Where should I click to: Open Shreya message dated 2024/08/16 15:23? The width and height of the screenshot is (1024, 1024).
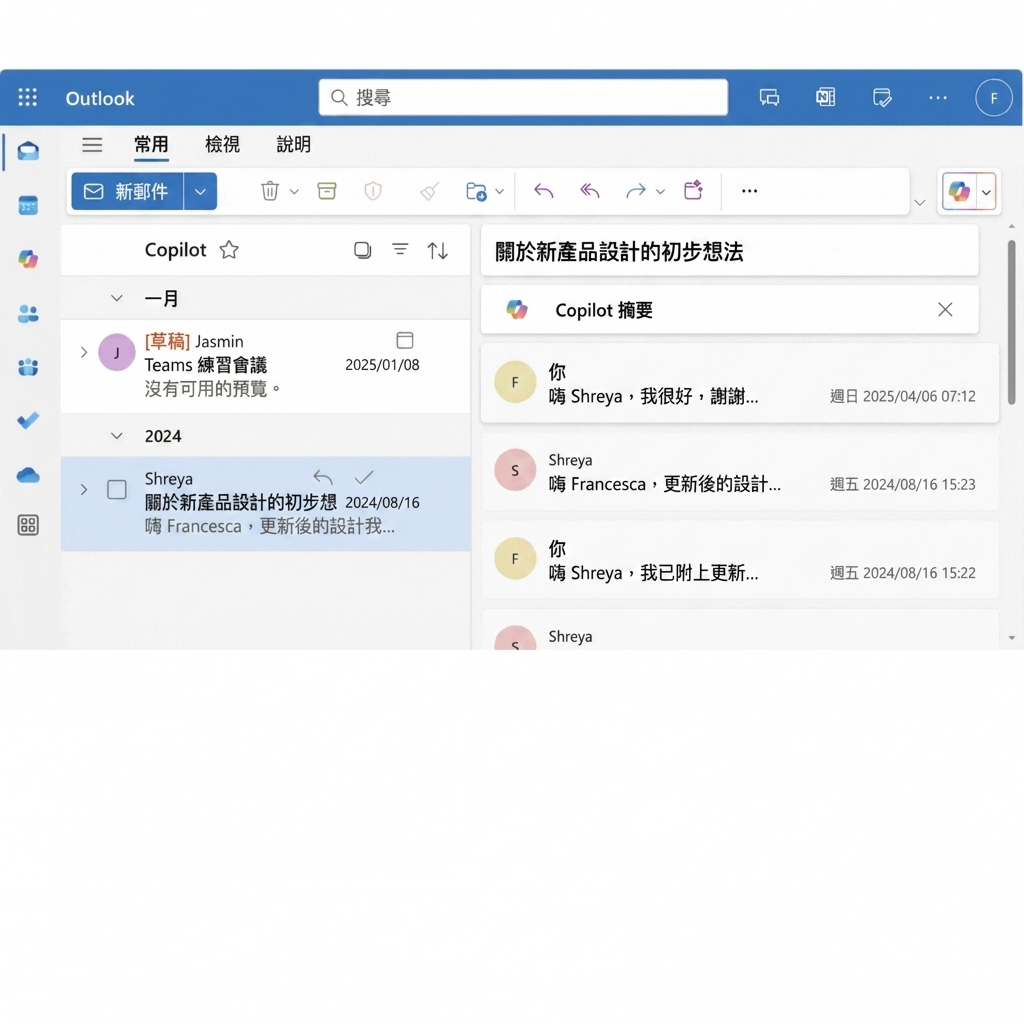coord(740,471)
